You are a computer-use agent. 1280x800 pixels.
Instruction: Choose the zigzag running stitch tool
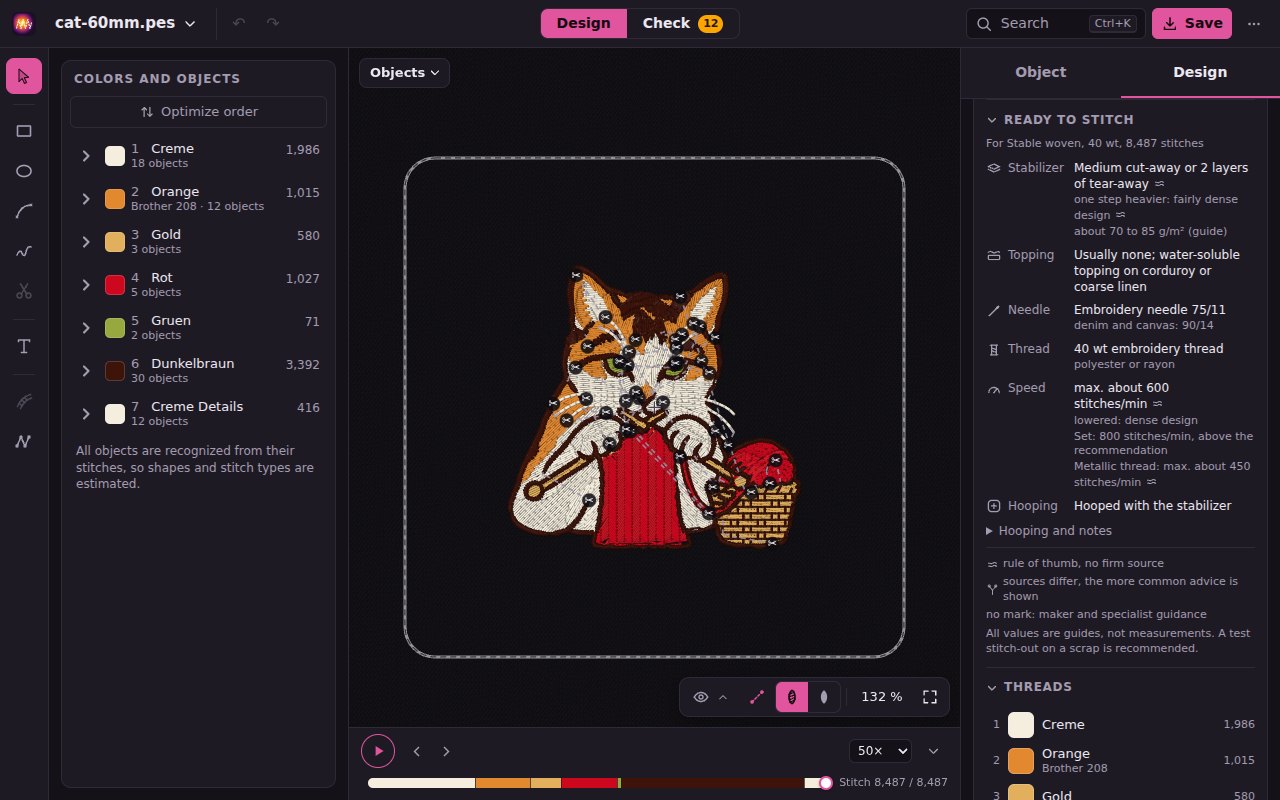click(24, 441)
